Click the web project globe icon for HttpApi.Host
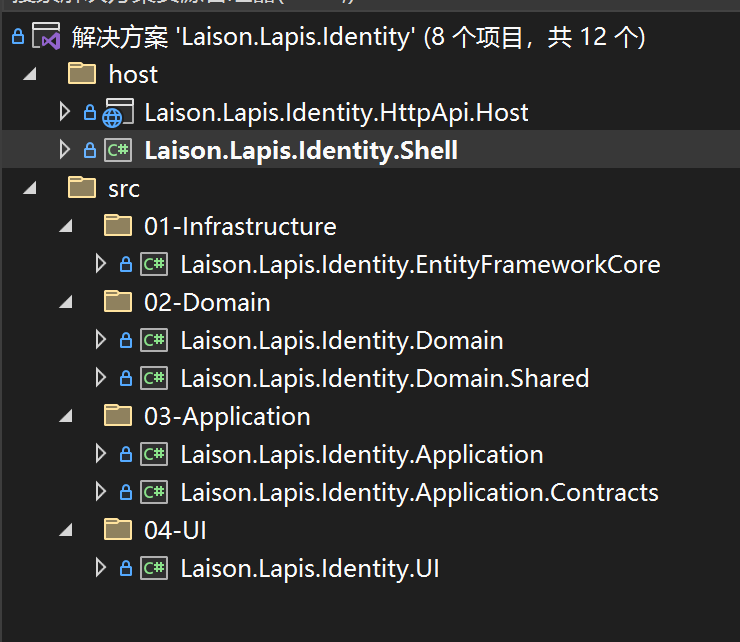Image resolution: width=740 pixels, height=642 pixels. [117, 113]
